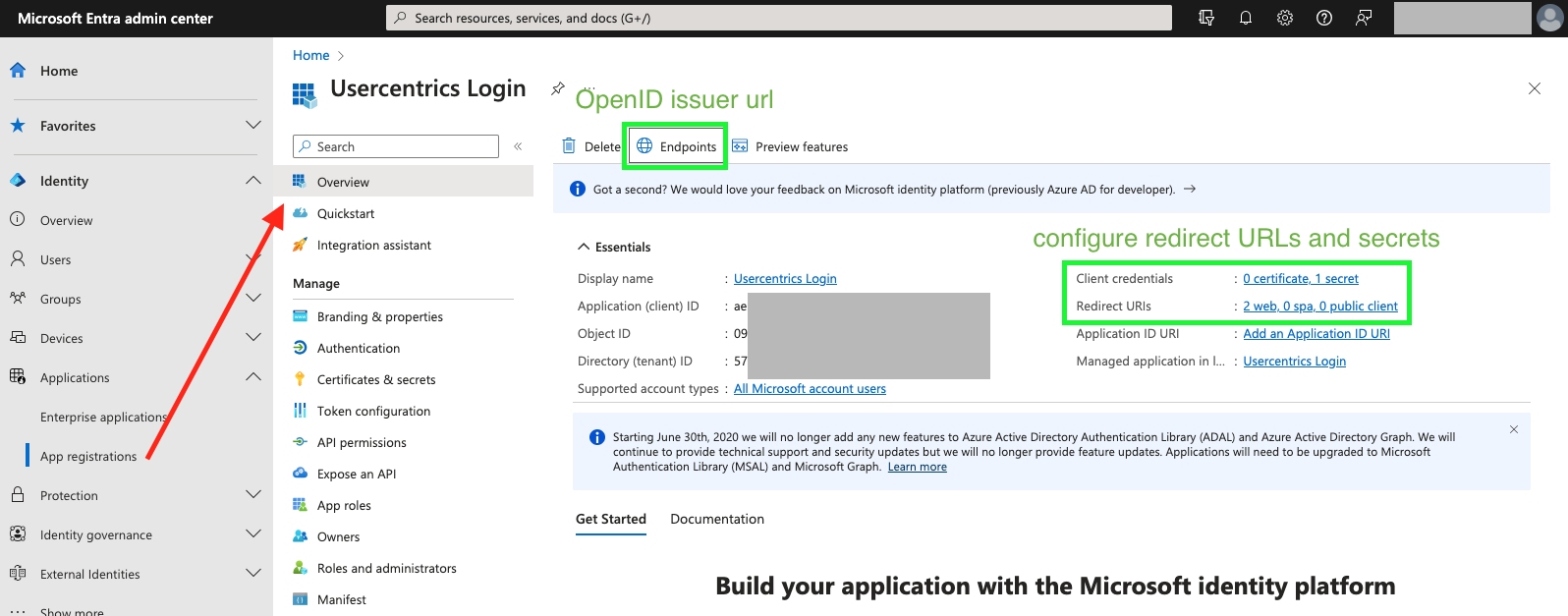Click the Integration assistant rocket icon
The image size is (1568, 616).
pyautogui.click(x=301, y=245)
